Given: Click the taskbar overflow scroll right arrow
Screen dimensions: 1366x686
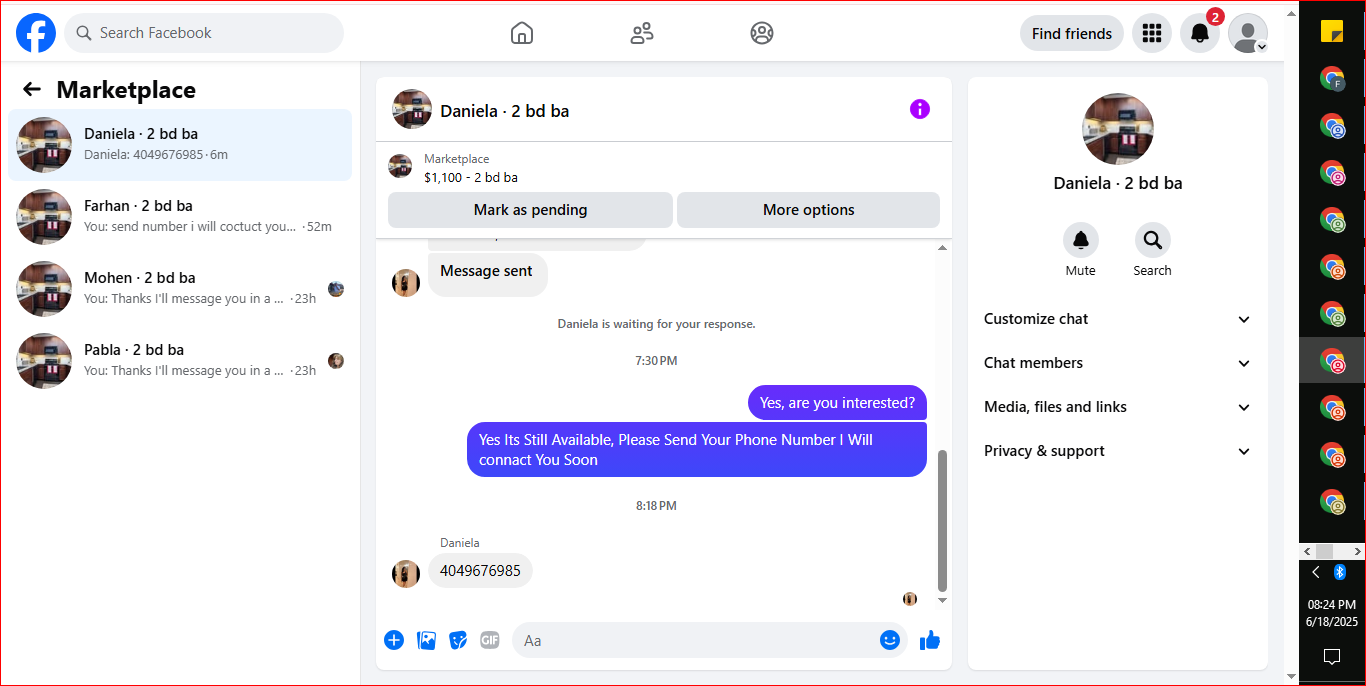Looking at the screenshot, I should tap(1358, 551).
